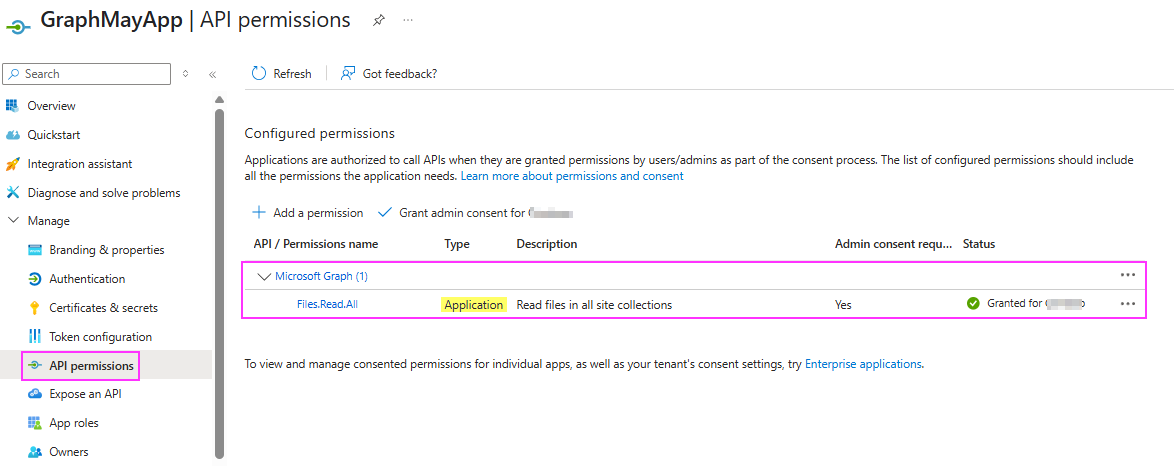Click the Configured permissions heading
Screen dimensions: 1174x466
pyautogui.click(x=320, y=134)
